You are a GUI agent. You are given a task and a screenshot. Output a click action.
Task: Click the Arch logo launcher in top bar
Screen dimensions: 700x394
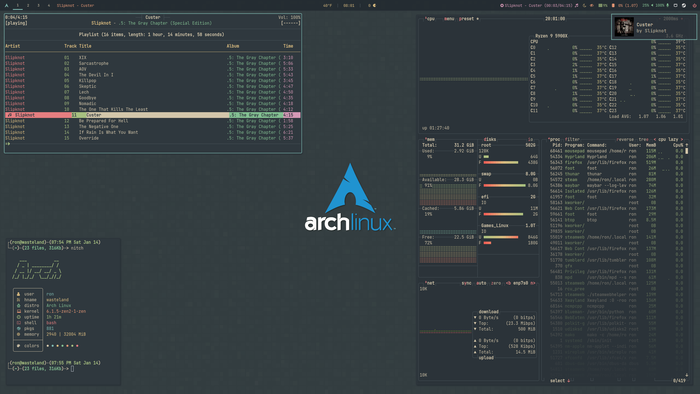click(6, 5)
